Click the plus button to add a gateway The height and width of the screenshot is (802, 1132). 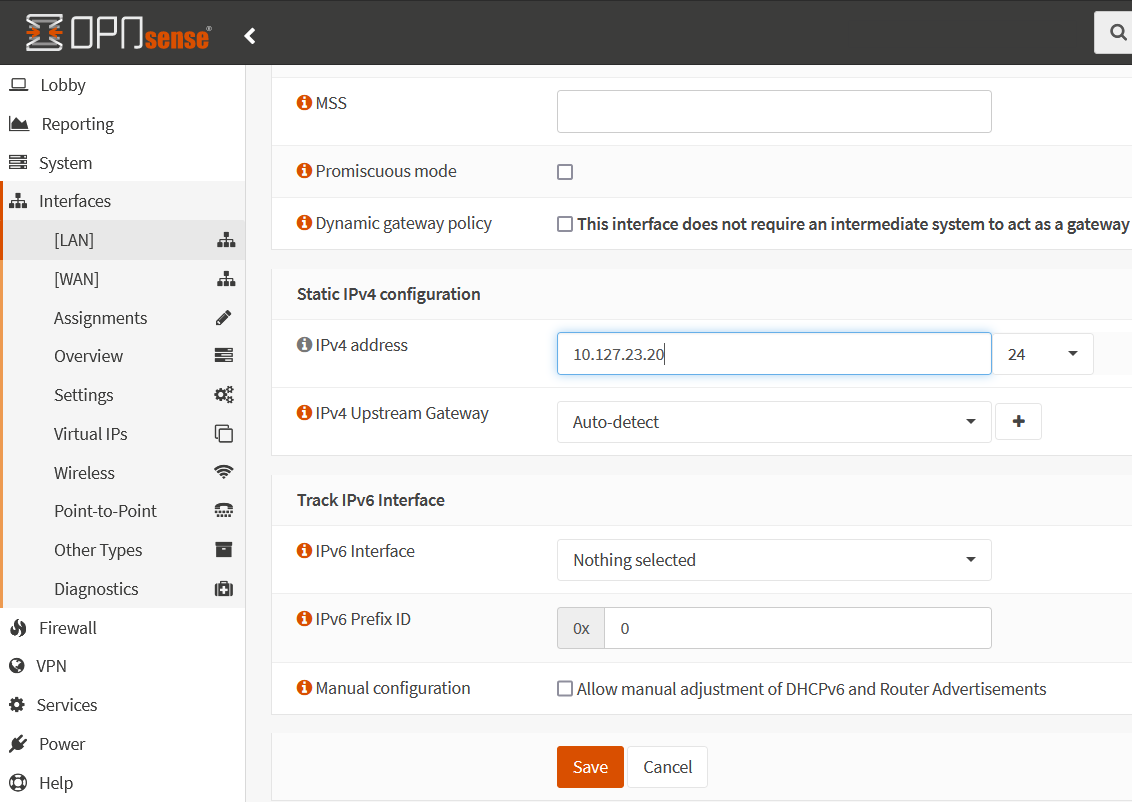coord(1018,421)
